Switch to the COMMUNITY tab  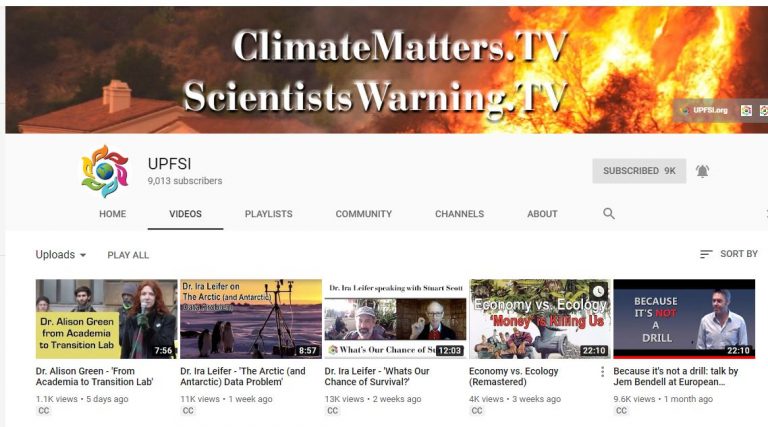(363, 214)
